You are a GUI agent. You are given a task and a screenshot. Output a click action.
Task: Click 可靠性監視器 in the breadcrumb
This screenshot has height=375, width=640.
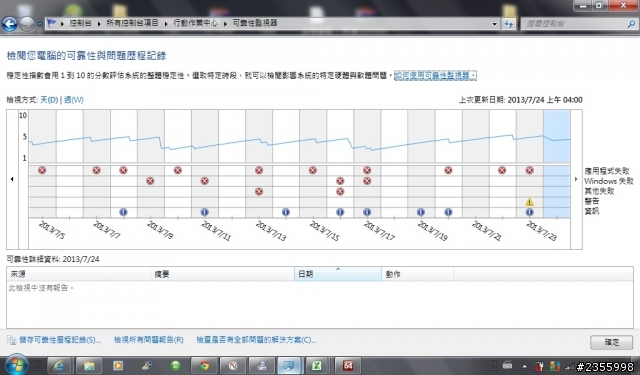tap(255, 23)
